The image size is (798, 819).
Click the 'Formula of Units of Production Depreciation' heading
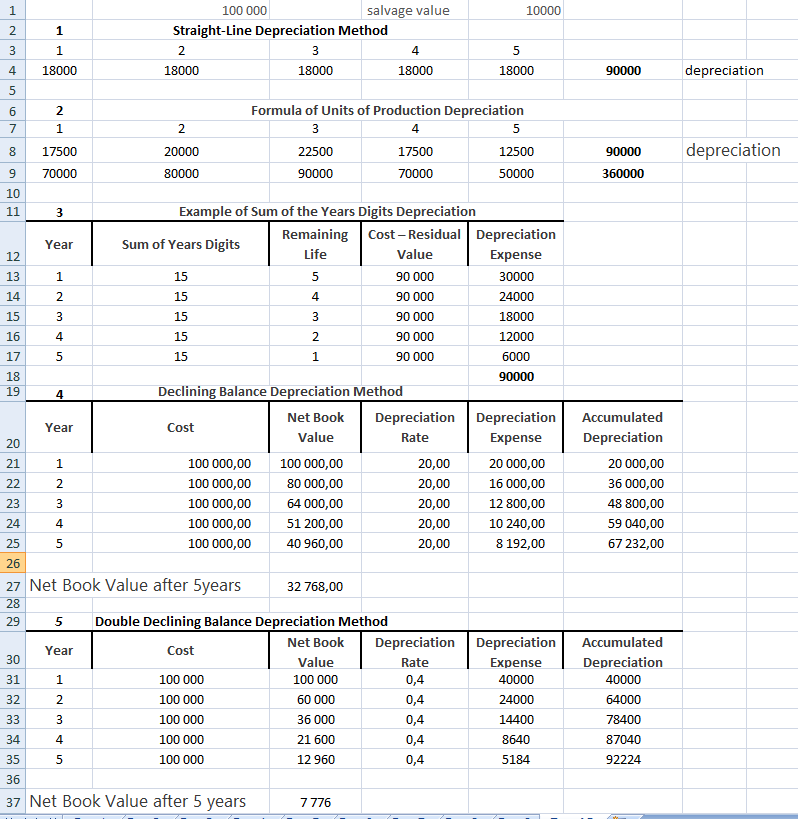[387, 110]
